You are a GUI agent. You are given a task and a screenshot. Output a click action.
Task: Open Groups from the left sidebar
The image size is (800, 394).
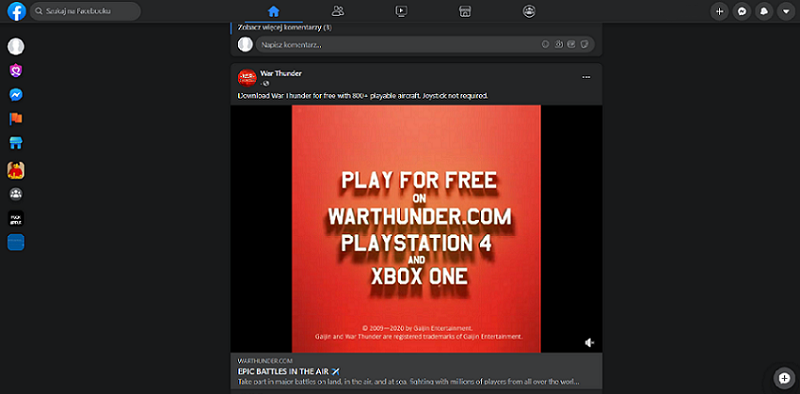point(16,194)
